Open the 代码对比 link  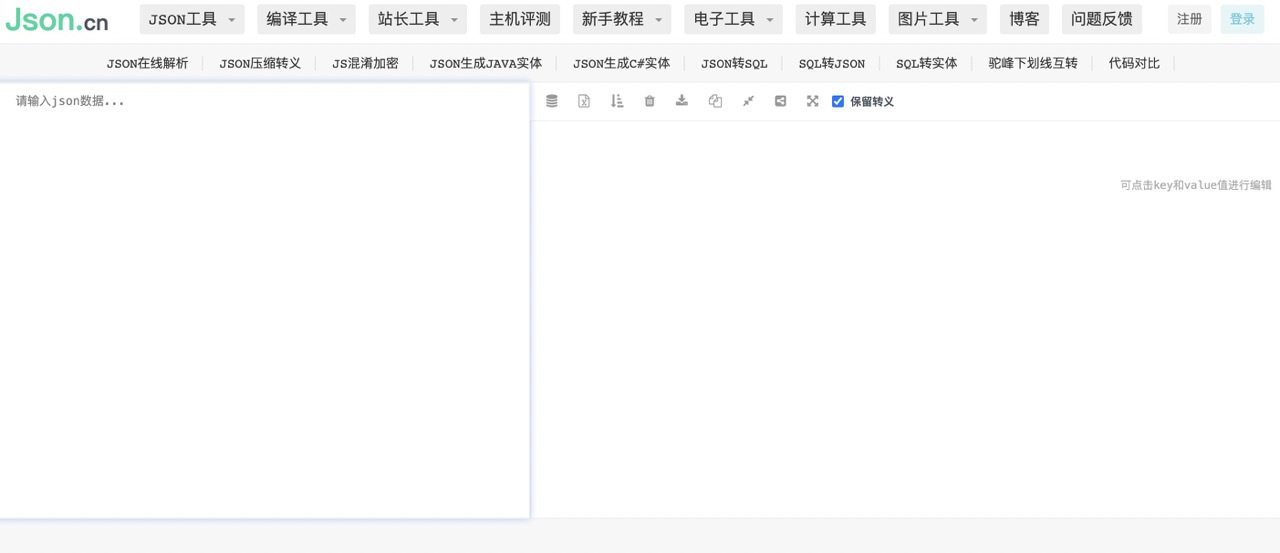(x=1134, y=63)
